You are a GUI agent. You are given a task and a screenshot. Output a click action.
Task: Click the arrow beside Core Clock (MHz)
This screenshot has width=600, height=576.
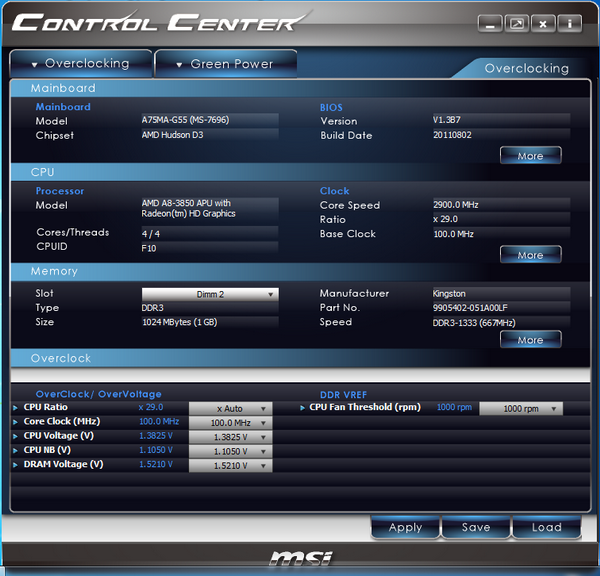point(15,422)
